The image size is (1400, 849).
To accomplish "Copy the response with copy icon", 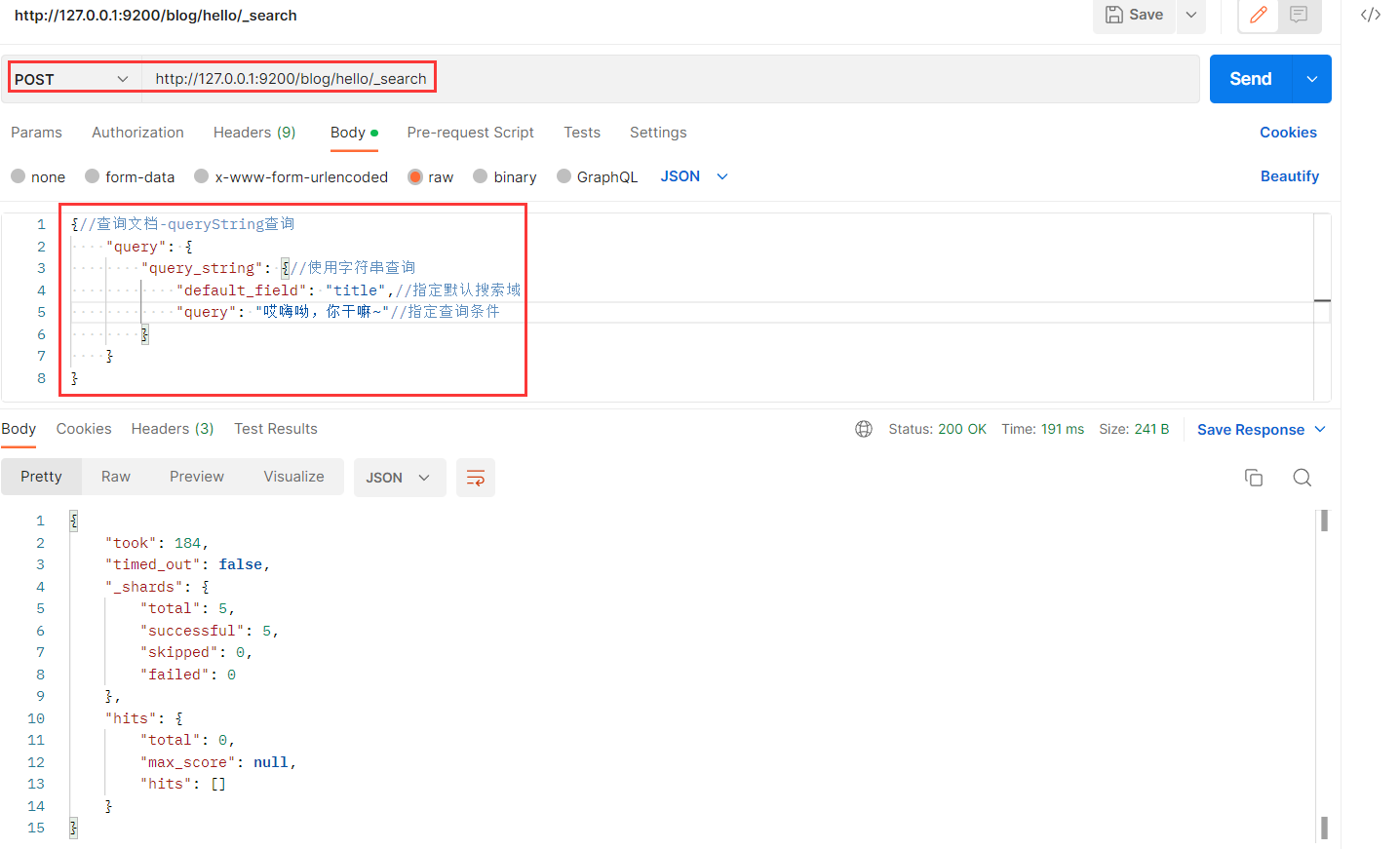I will coord(1254,478).
